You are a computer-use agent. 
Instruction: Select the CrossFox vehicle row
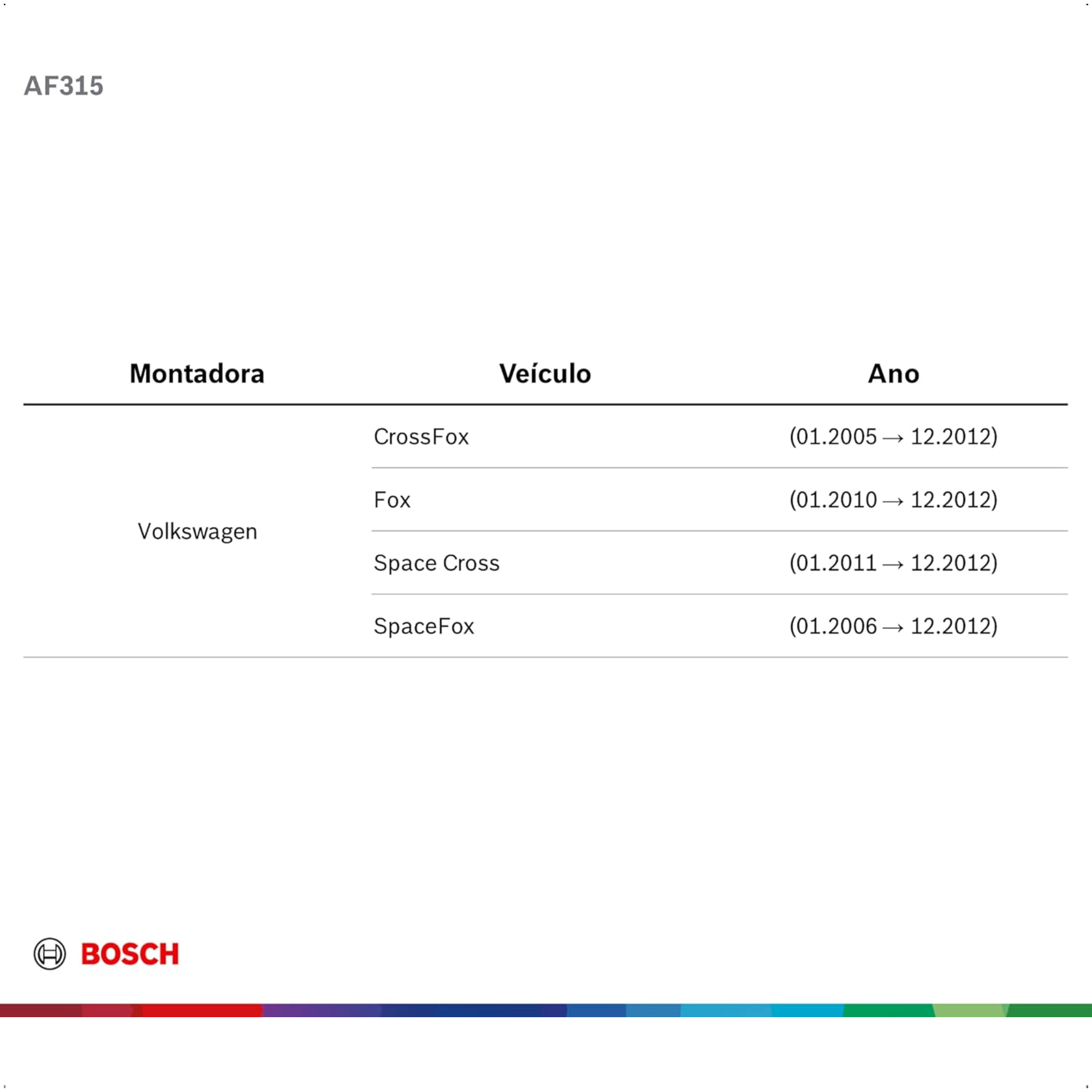coord(720,436)
